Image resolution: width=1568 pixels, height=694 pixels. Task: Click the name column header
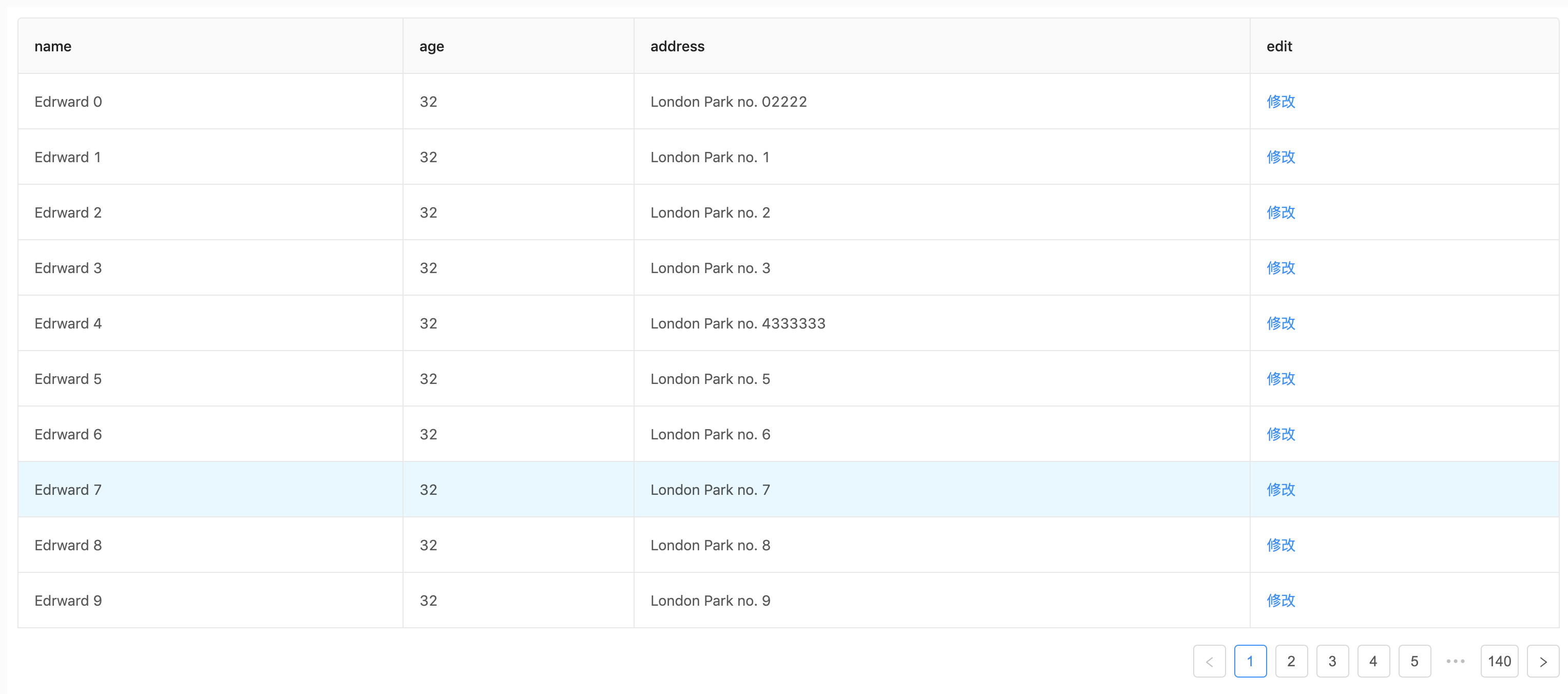coord(53,46)
